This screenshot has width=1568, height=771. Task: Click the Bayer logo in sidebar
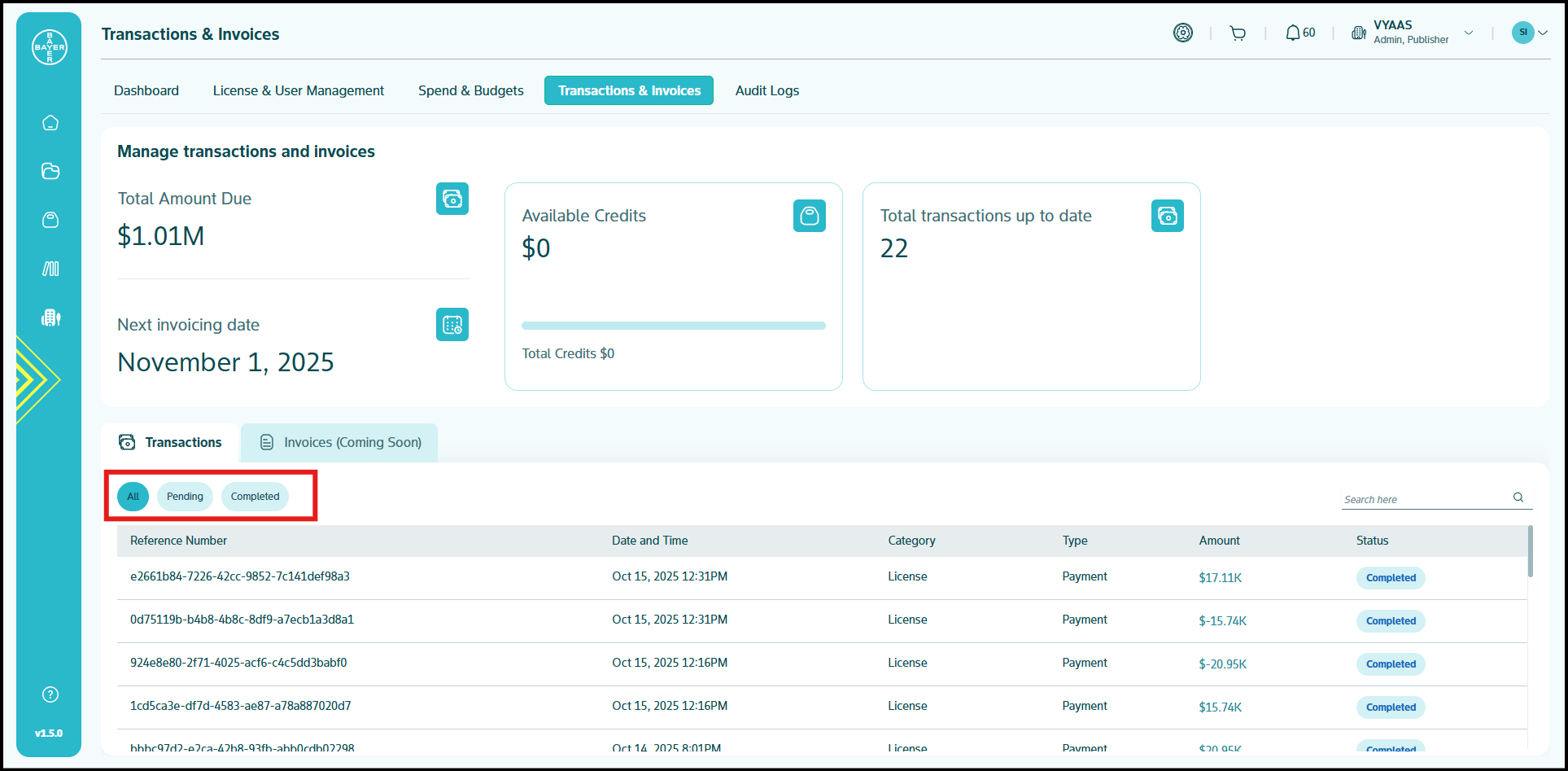tap(50, 47)
